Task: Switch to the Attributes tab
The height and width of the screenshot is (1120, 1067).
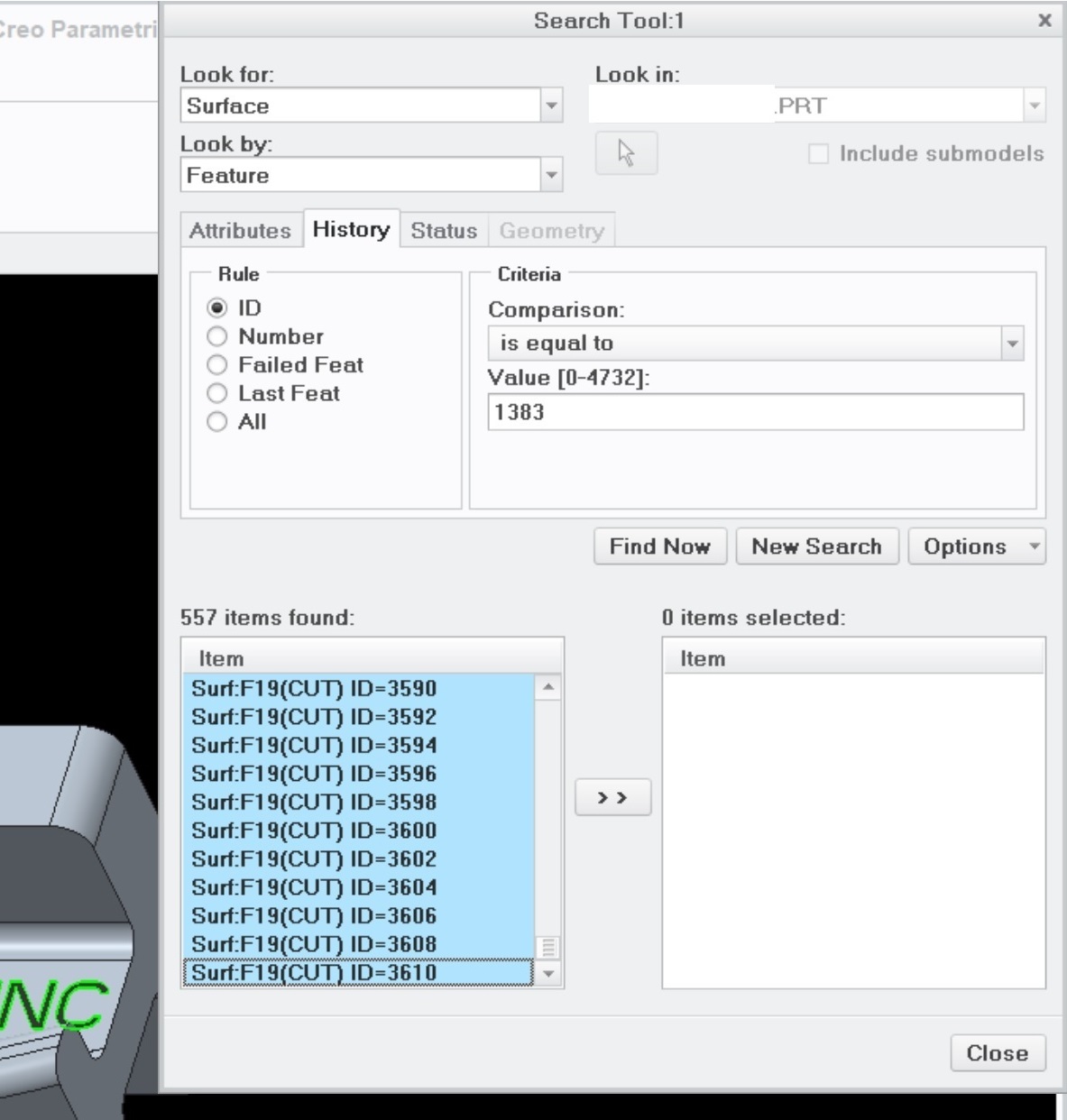Action: pos(241,231)
